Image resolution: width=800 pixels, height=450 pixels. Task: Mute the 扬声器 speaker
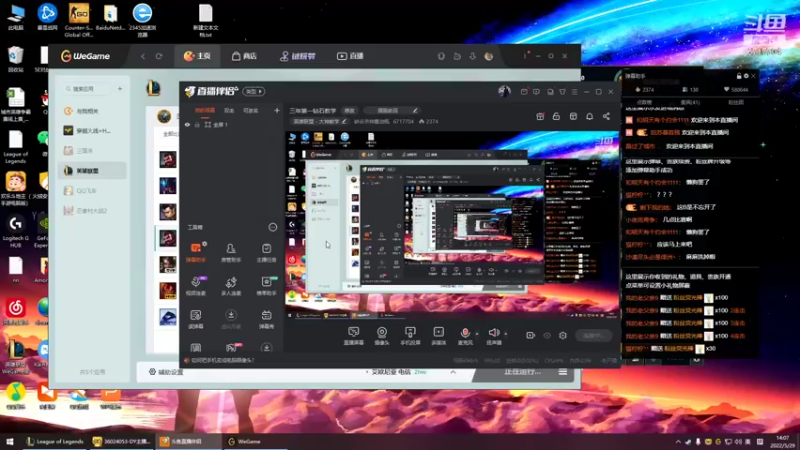click(x=493, y=336)
